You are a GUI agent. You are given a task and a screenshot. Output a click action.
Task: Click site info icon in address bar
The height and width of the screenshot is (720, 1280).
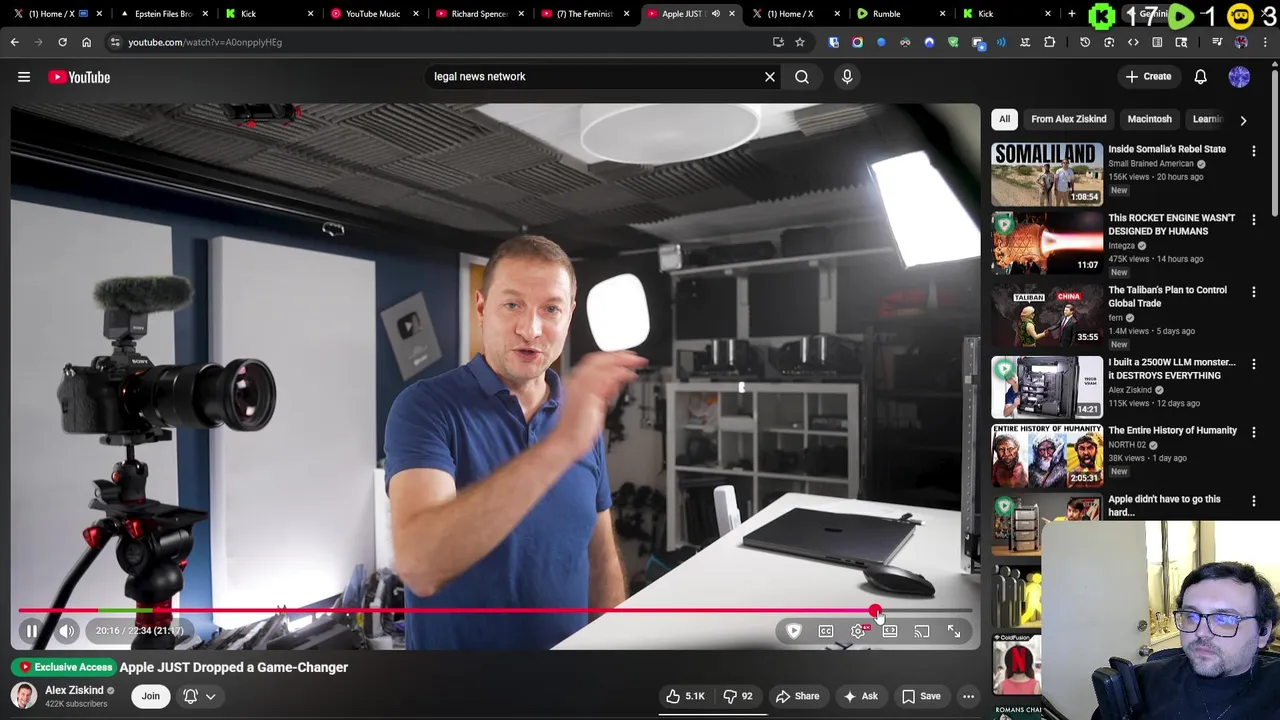115,42
